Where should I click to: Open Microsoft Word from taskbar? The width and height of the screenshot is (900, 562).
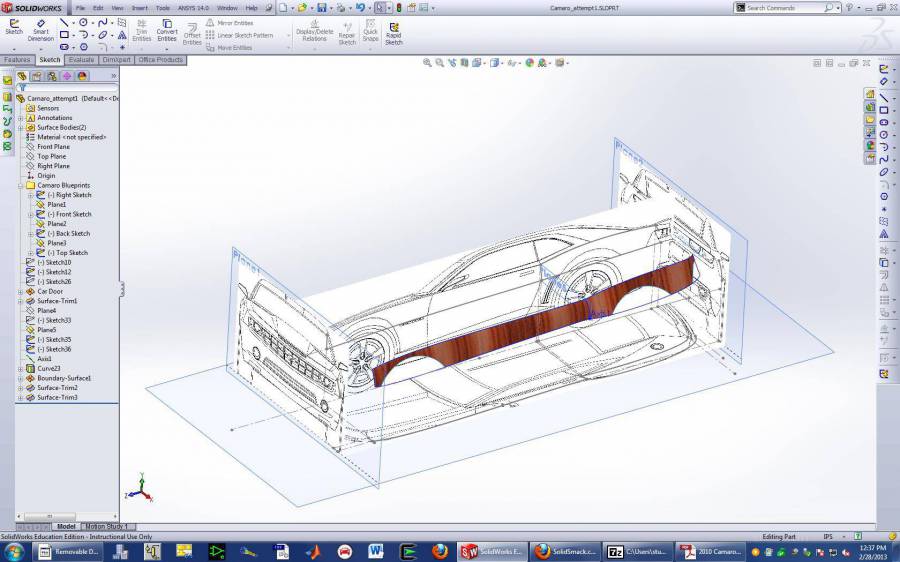click(376, 552)
